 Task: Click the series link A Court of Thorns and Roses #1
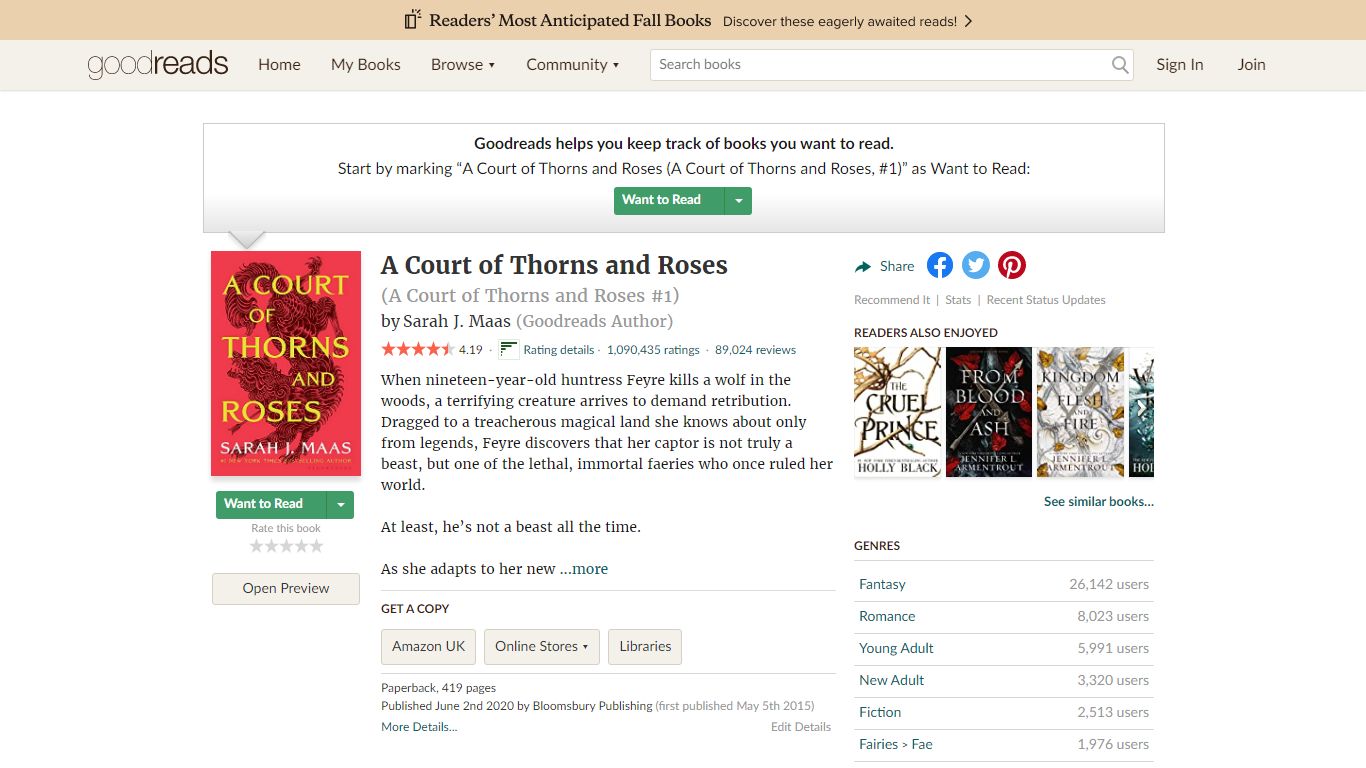pos(530,296)
